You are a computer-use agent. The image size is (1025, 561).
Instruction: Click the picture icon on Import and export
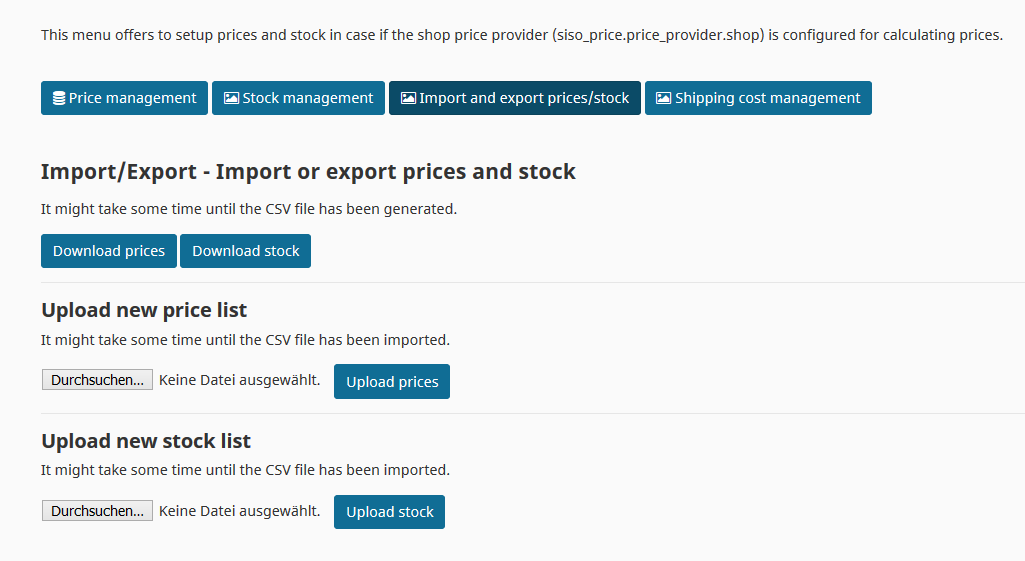click(x=408, y=98)
